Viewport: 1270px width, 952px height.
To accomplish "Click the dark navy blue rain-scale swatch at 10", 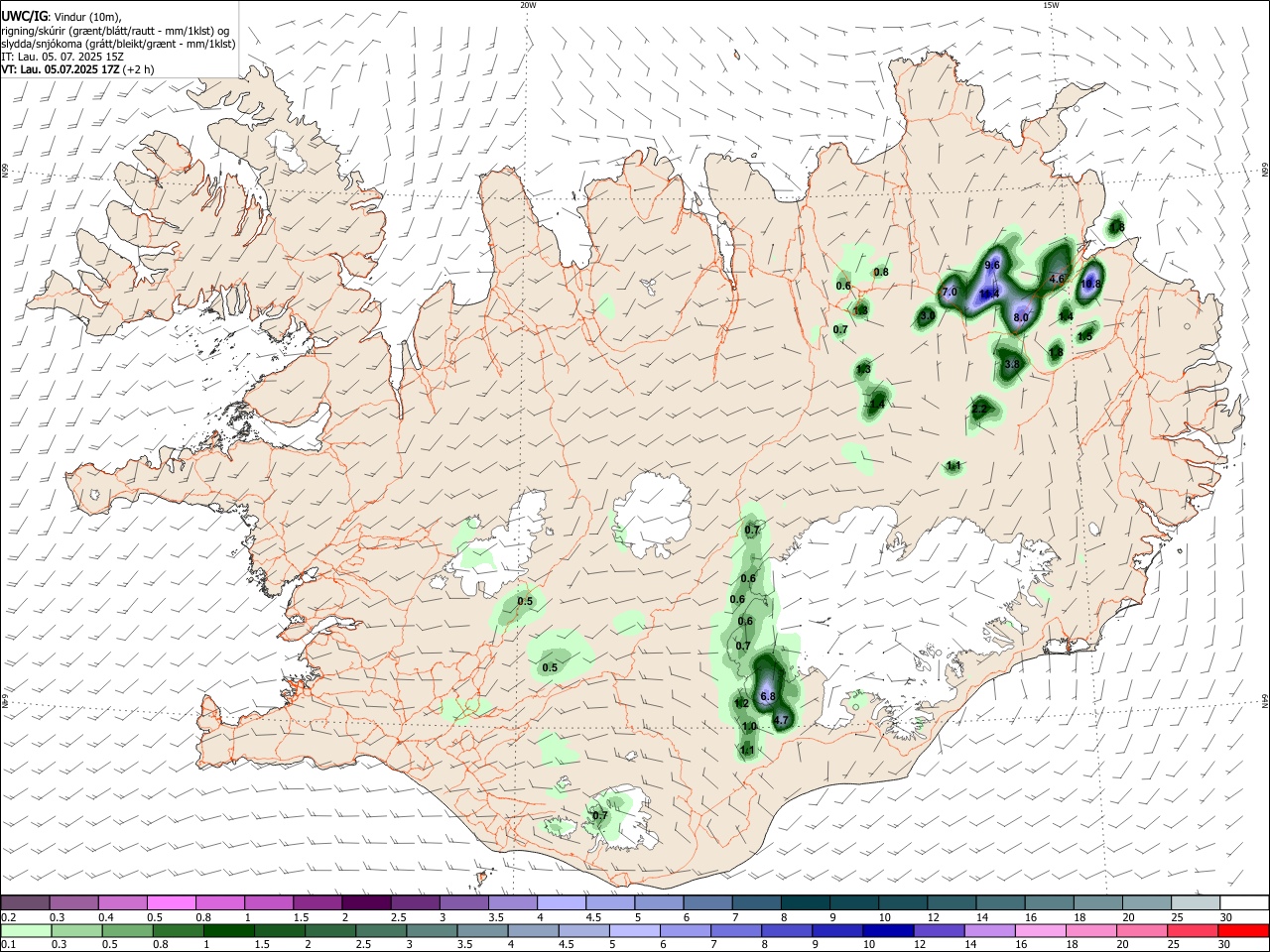I will pyautogui.click(x=886, y=930).
